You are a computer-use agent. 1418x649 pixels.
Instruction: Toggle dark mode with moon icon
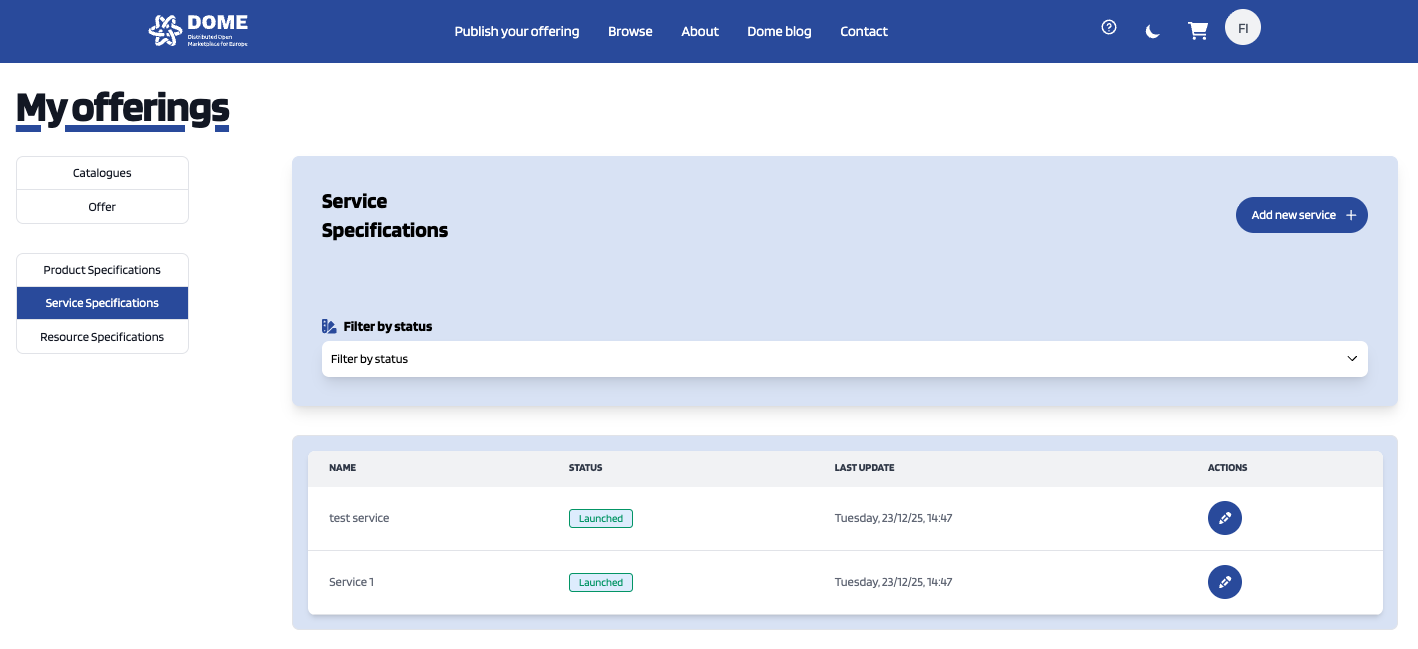(x=1153, y=31)
